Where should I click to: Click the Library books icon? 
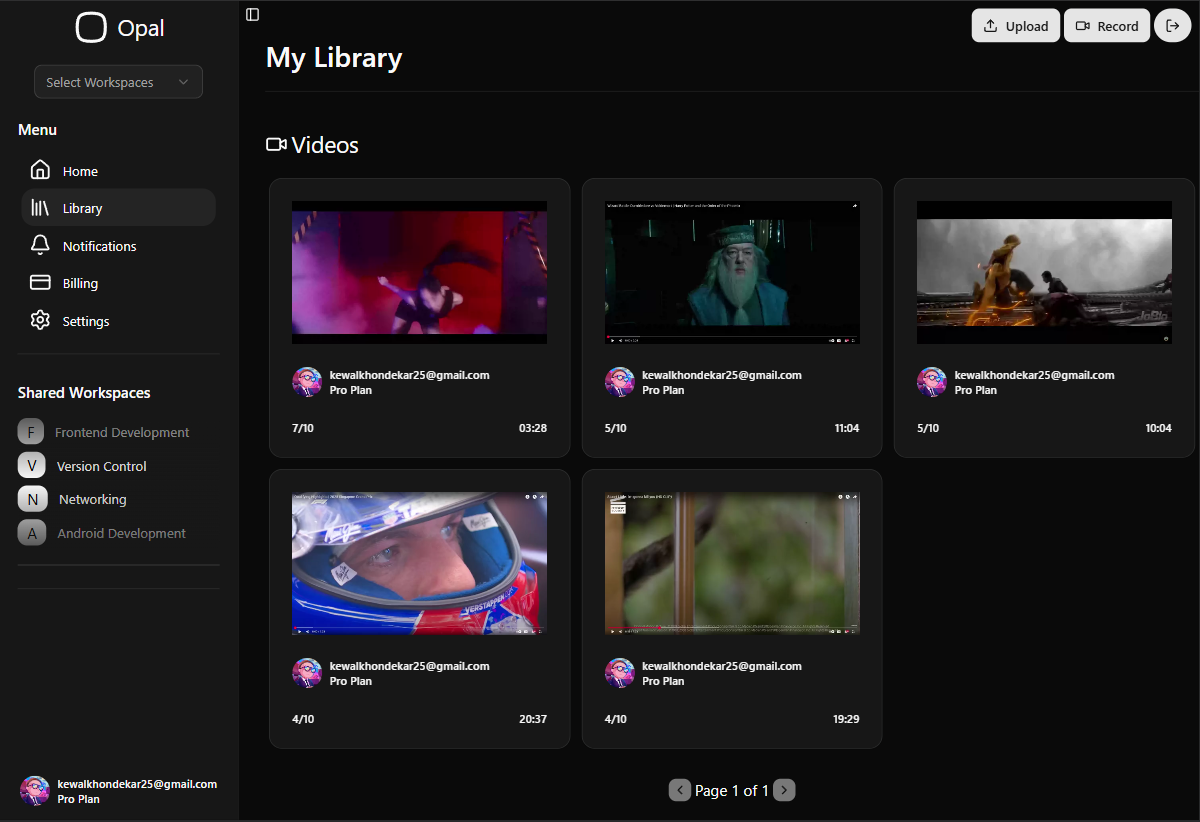(x=40, y=208)
